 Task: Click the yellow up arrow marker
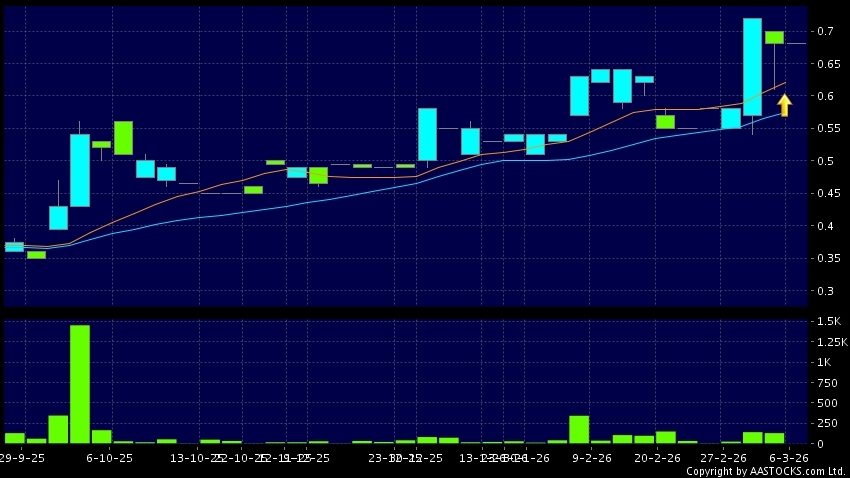point(784,104)
